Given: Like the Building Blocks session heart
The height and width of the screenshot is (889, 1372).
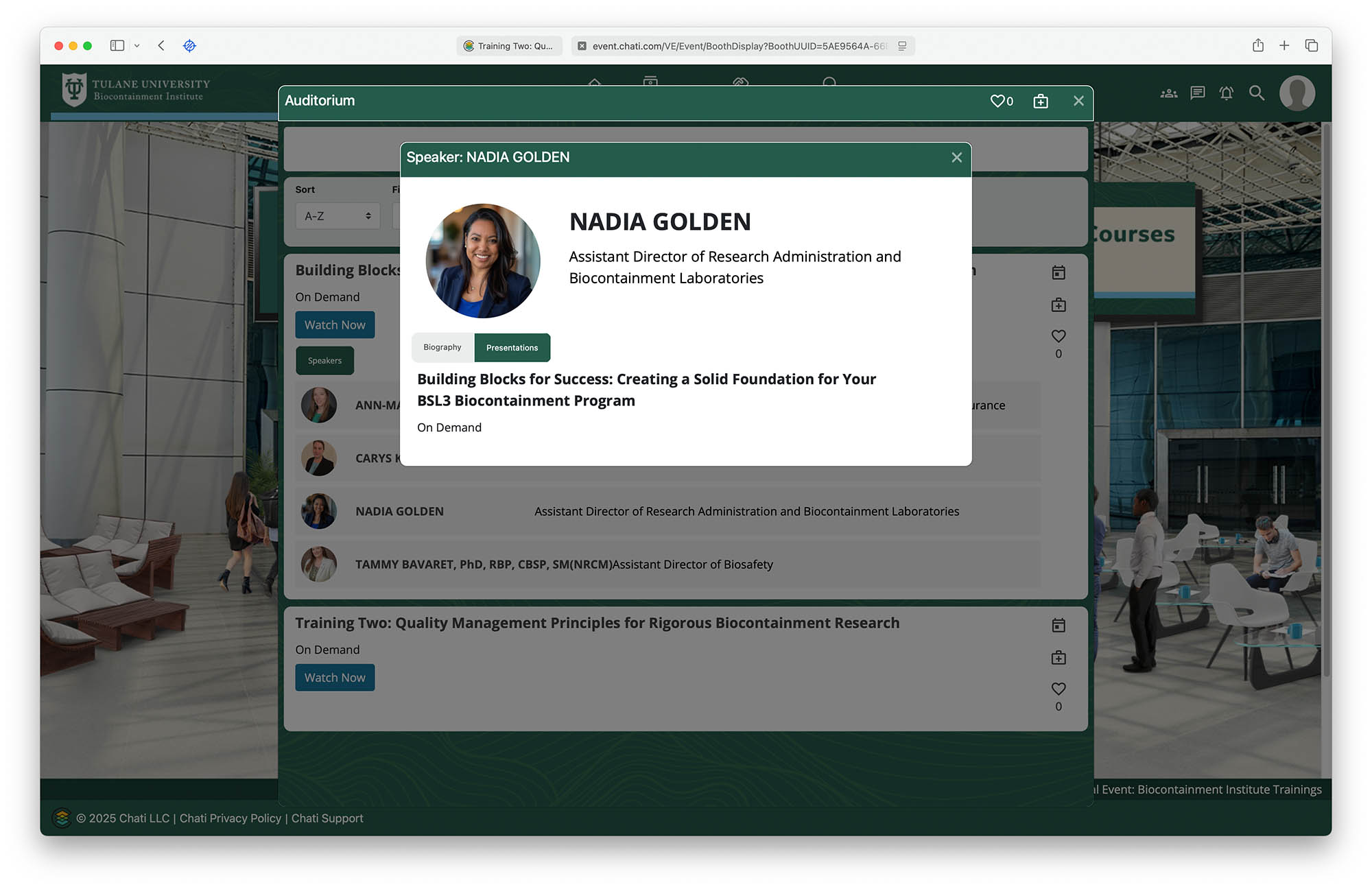Looking at the screenshot, I should click(x=1058, y=336).
